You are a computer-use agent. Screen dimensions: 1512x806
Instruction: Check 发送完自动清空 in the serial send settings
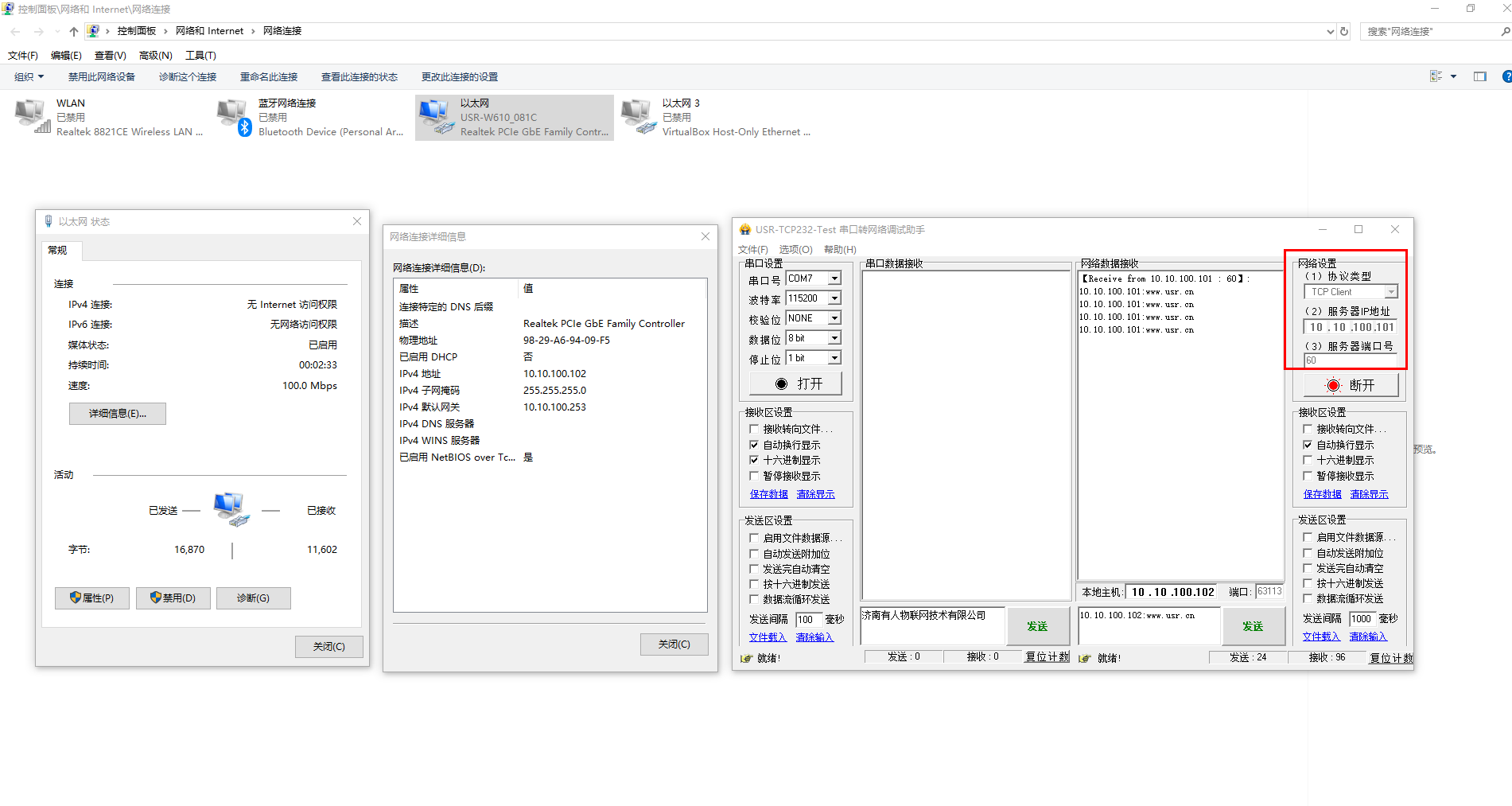tap(754, 569)
